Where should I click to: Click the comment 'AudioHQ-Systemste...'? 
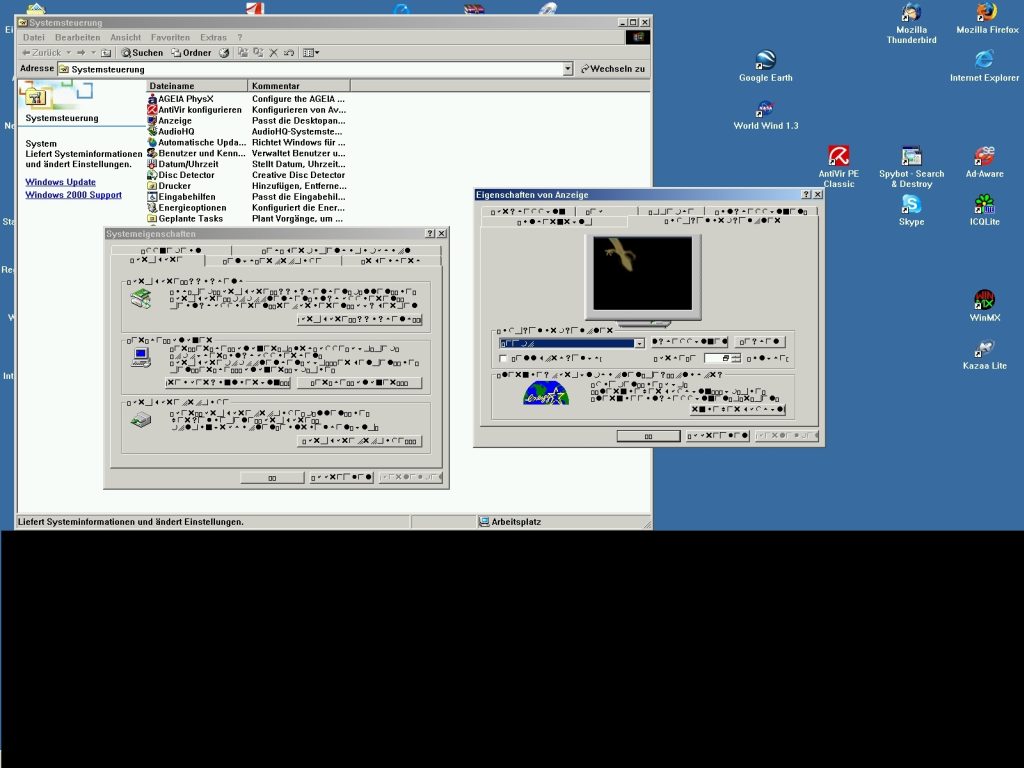(297, 131)
